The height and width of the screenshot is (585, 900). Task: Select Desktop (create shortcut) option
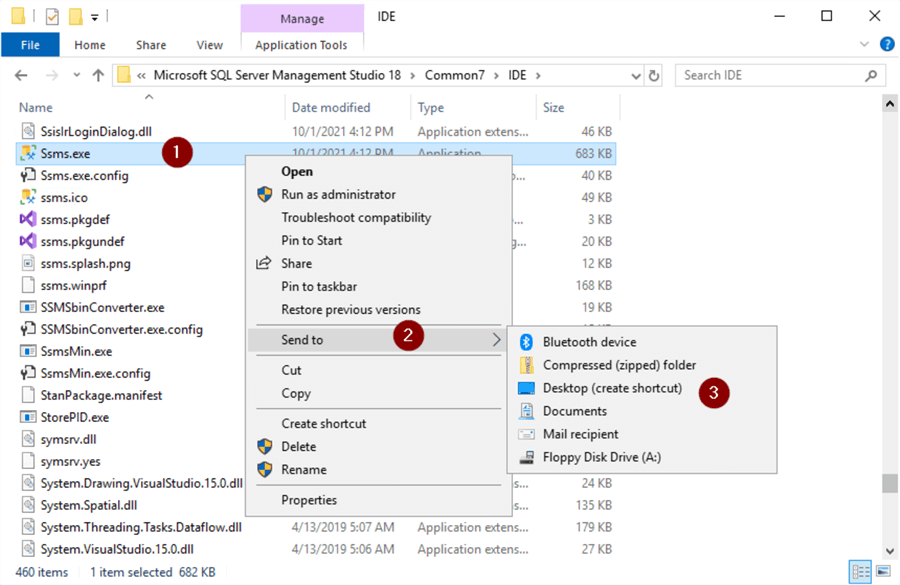coord(611,388)
